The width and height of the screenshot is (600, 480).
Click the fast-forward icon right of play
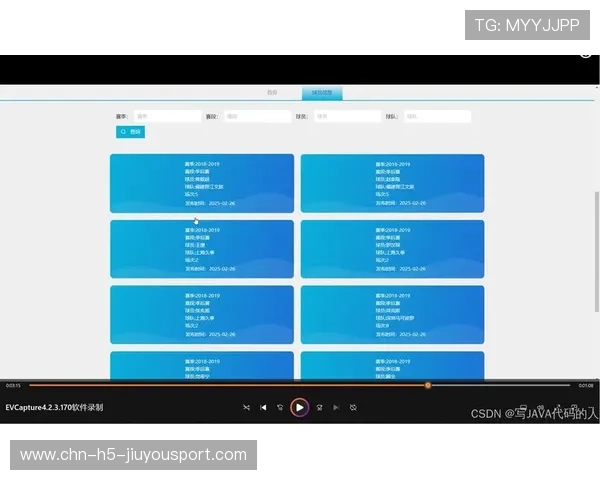319,407
